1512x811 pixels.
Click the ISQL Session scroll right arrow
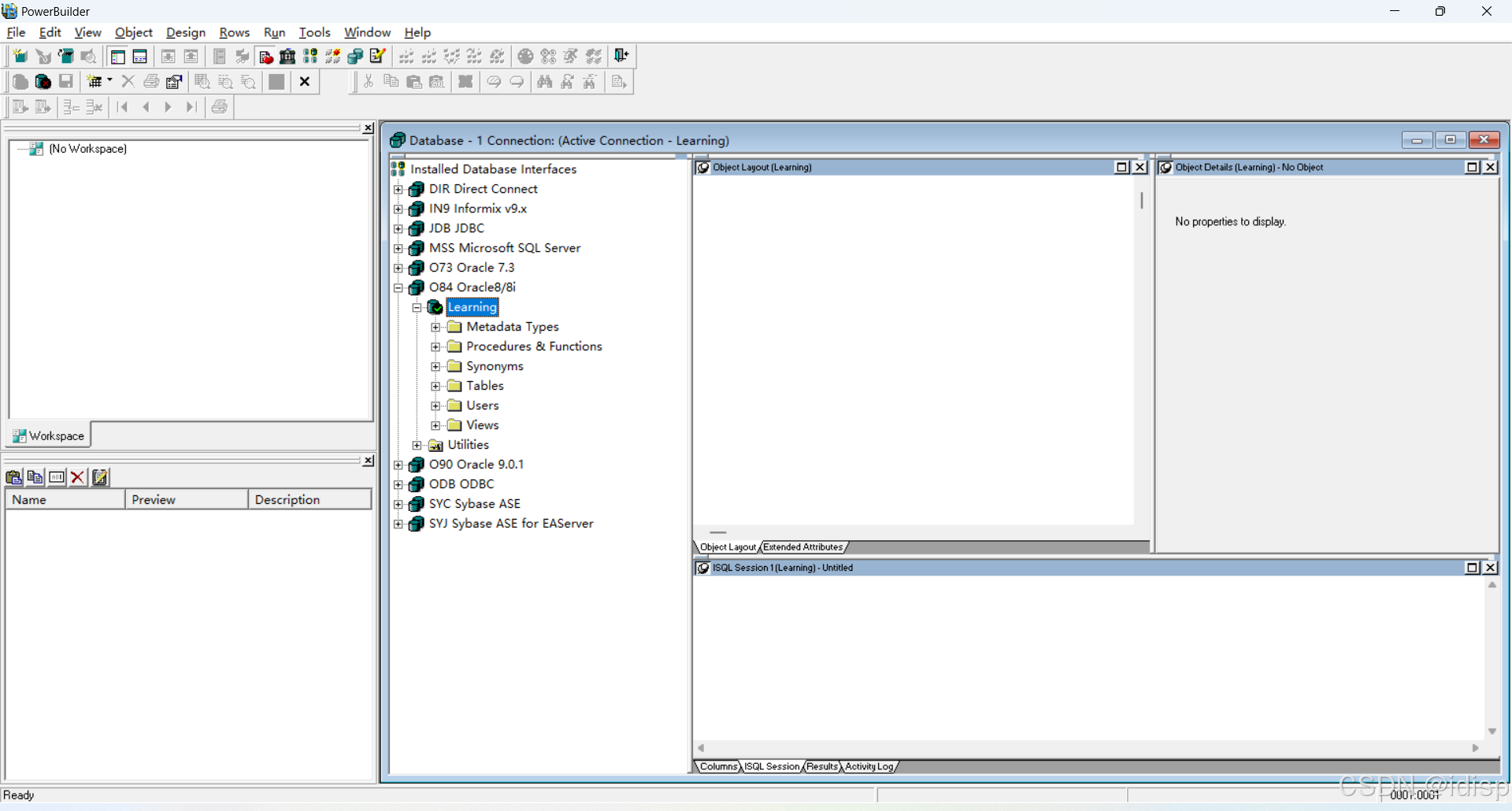point(1475,748)
